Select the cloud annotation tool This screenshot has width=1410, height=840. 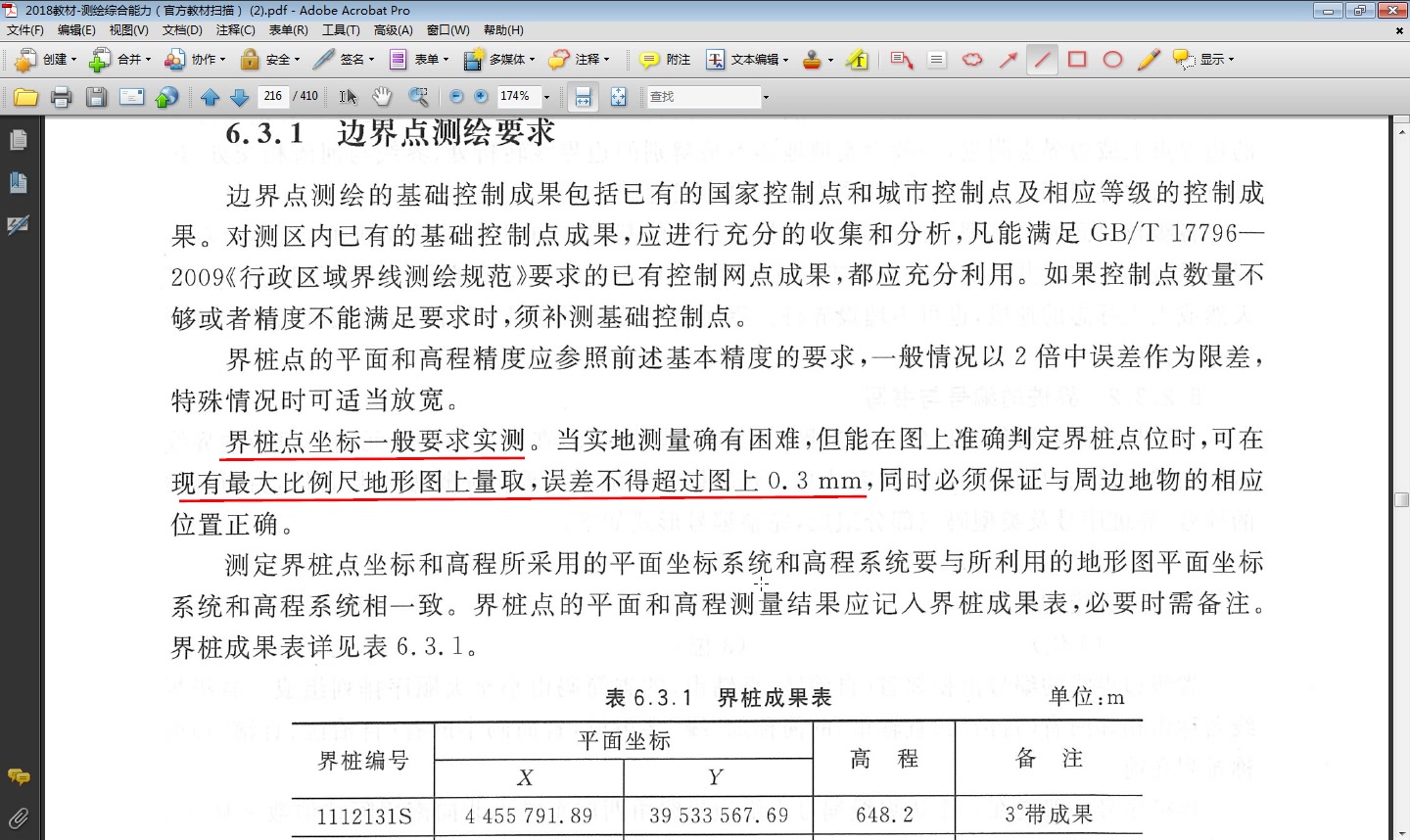[x=971, y=60]
